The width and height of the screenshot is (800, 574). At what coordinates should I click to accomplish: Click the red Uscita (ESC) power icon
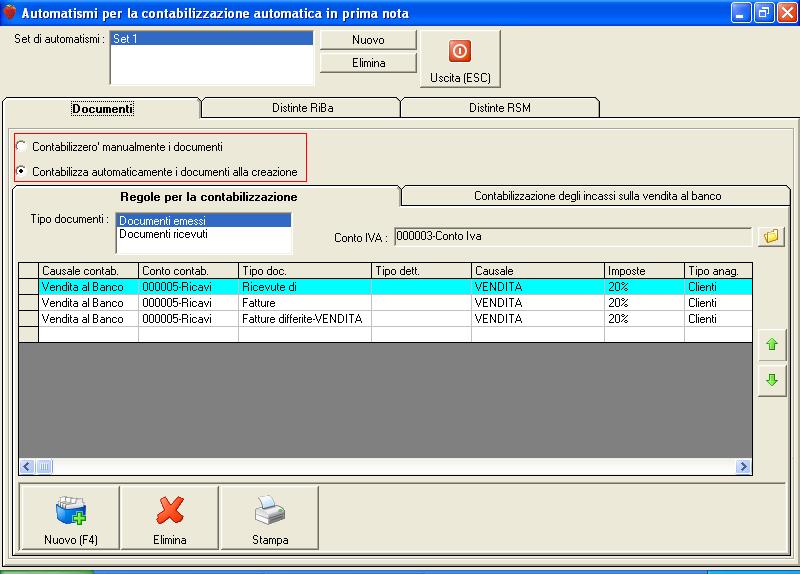(x=460, y=51)
